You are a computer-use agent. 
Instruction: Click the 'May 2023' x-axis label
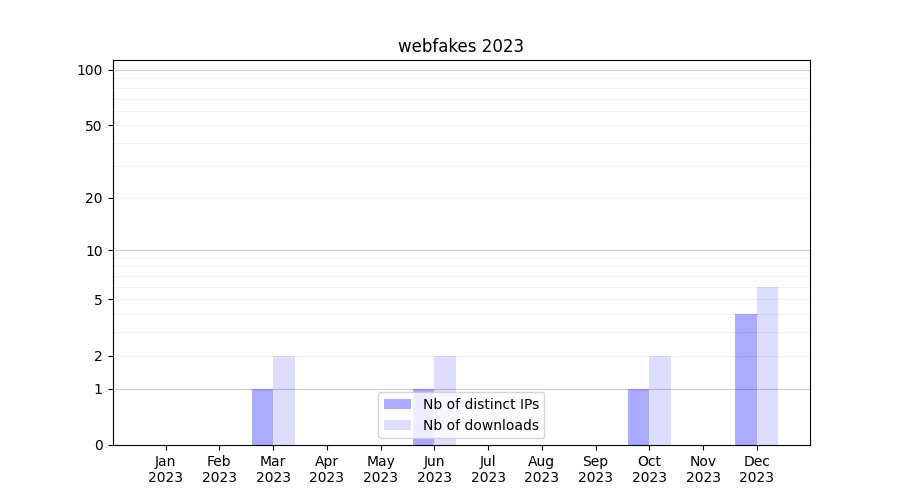pyautogui.click(x=381, y=469)
